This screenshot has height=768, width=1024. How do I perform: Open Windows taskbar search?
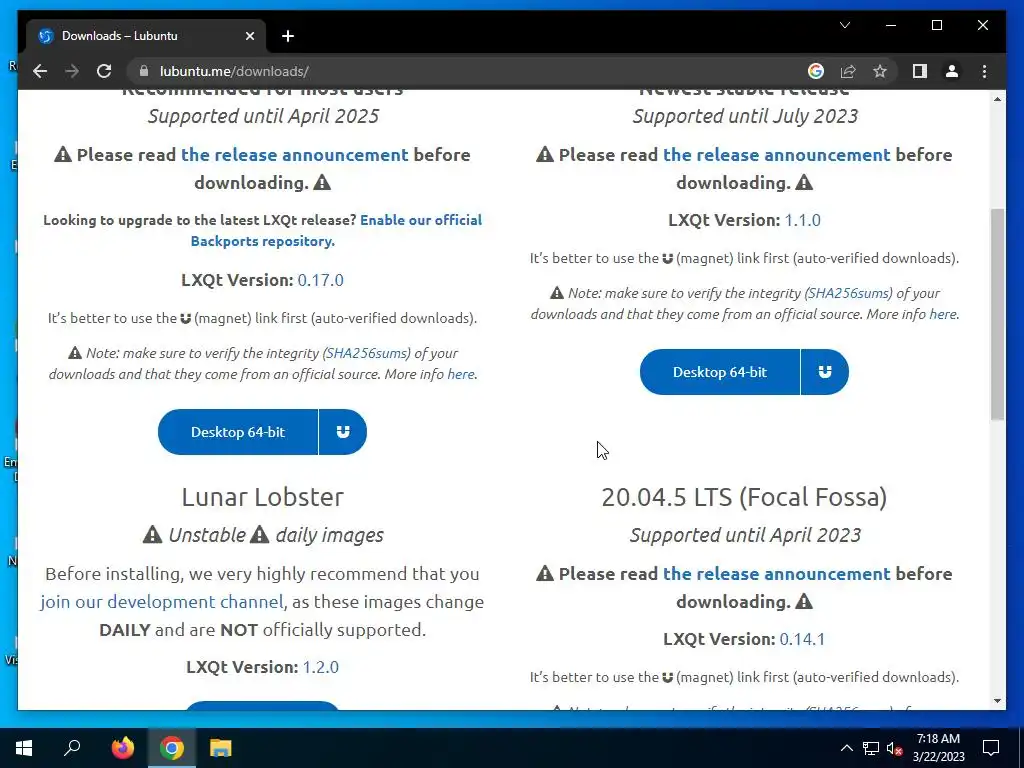pyautogui.click(x=72, y=748)
